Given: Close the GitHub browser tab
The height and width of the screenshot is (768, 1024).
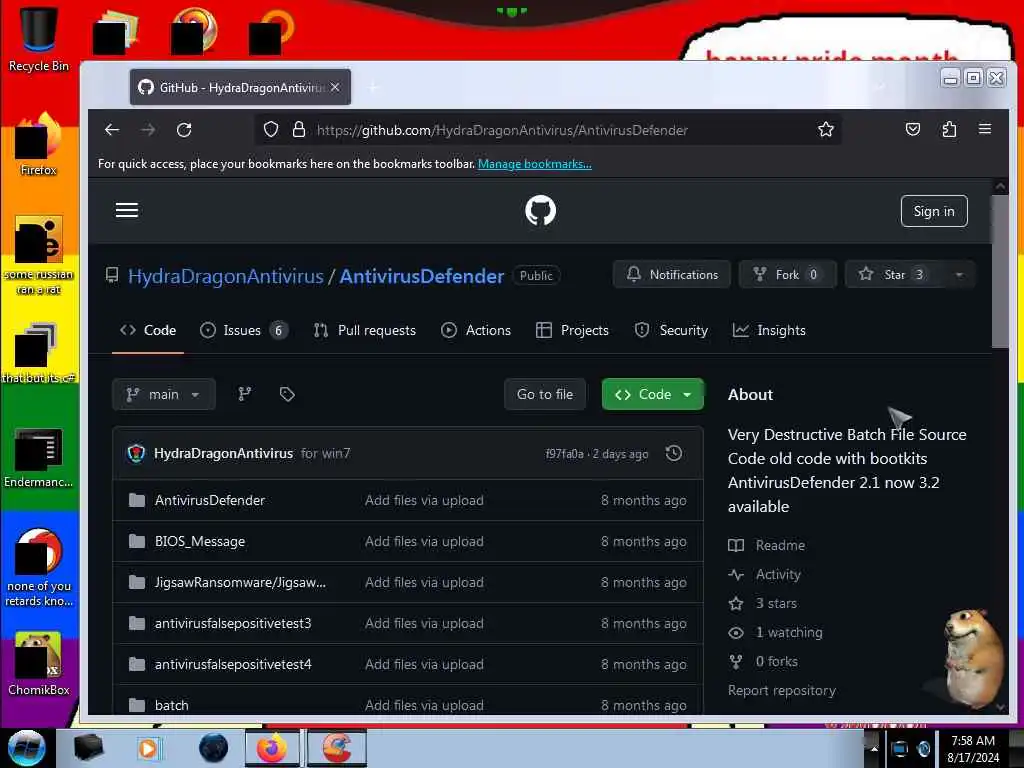Looking at the screenshot, I should 335,87.
